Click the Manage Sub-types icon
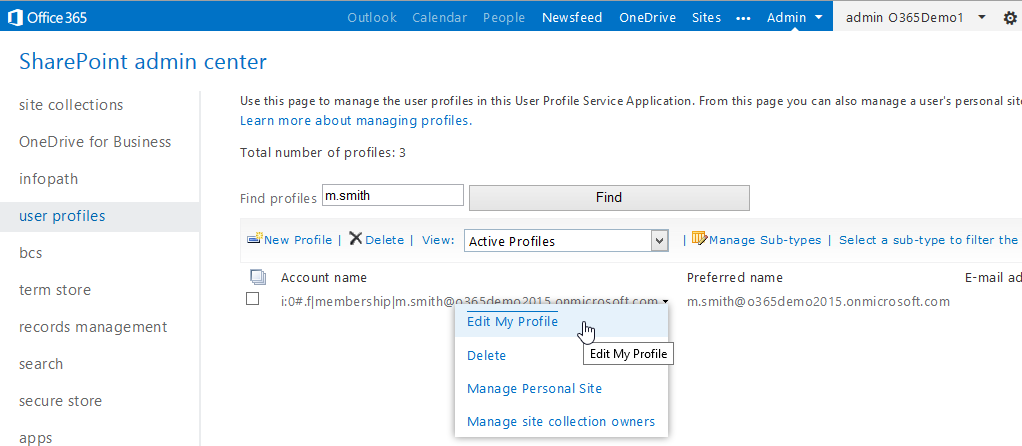The image size is (1022, 446). click(699, 239)
